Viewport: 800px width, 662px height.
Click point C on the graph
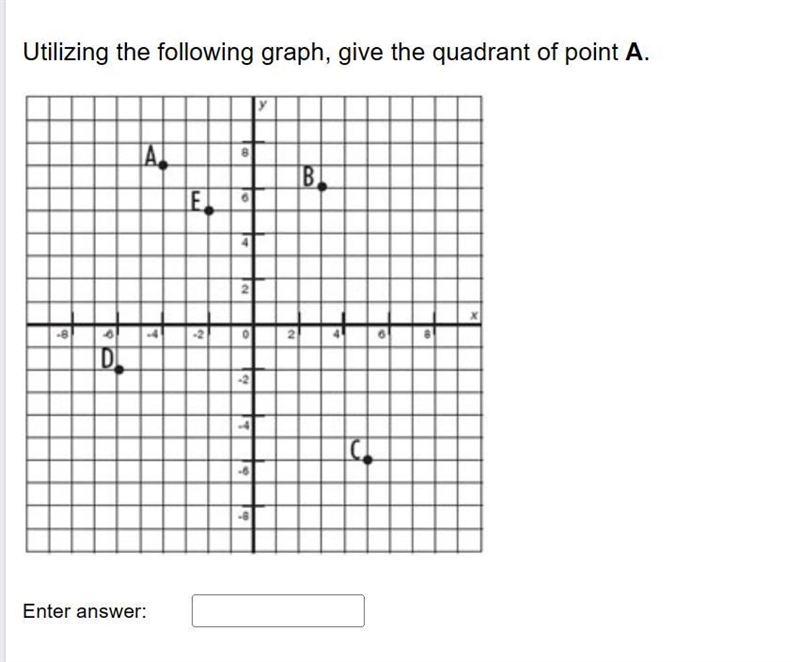tap(368, 460)
